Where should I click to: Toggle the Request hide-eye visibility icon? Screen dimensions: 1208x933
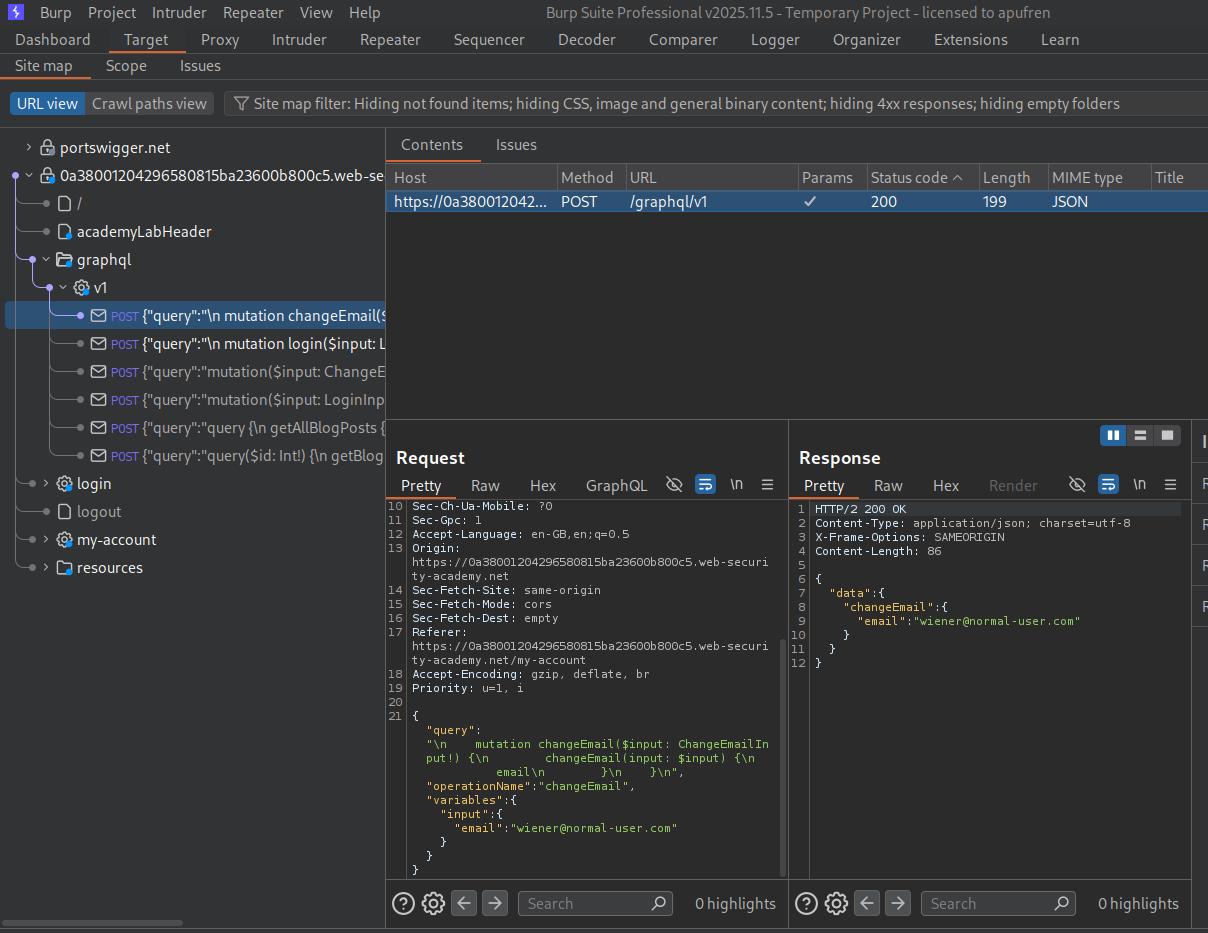(x=674, y=485)
